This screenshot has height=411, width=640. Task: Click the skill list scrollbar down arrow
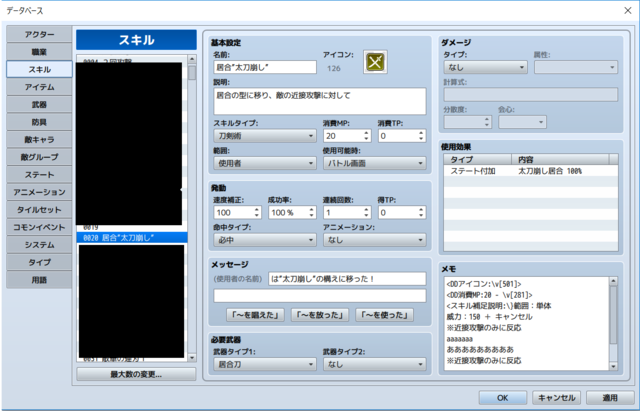(x=192, y=358)
